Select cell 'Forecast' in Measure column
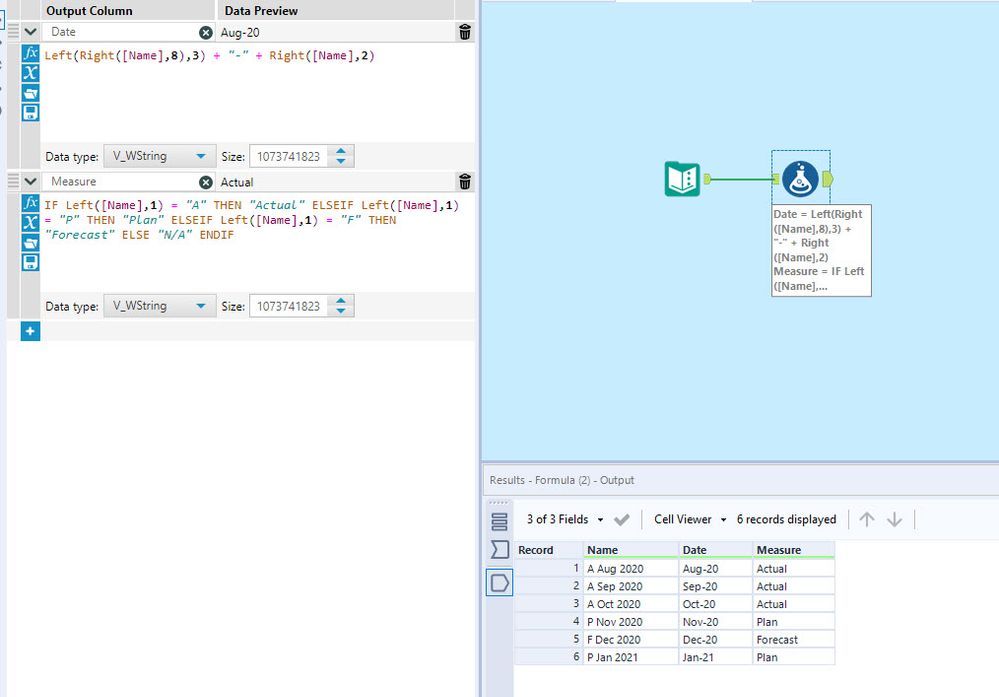The width and height of the screenshot is (999, 697). [793, 639]
